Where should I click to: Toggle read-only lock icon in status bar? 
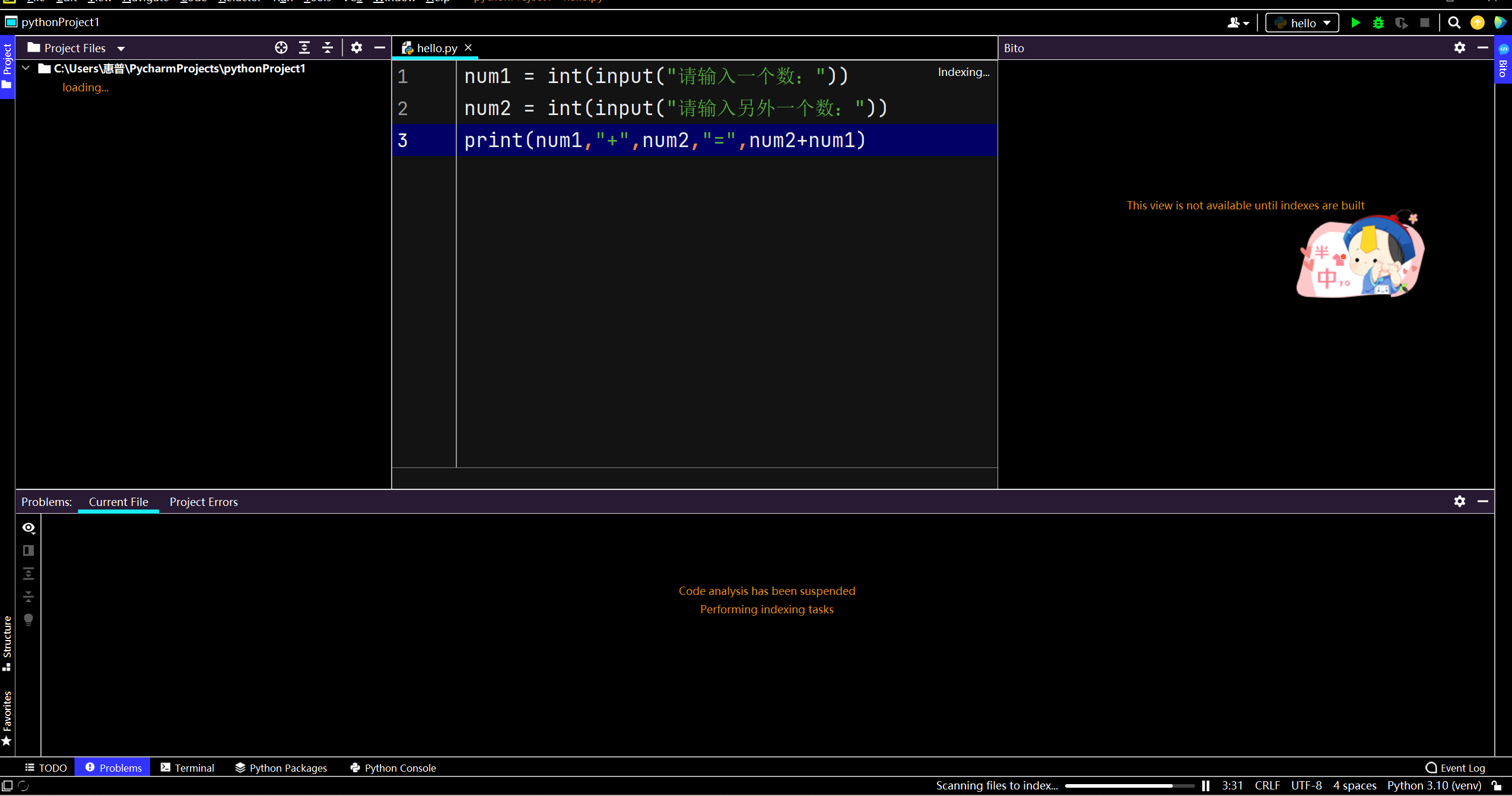[x=1497, y=785]
